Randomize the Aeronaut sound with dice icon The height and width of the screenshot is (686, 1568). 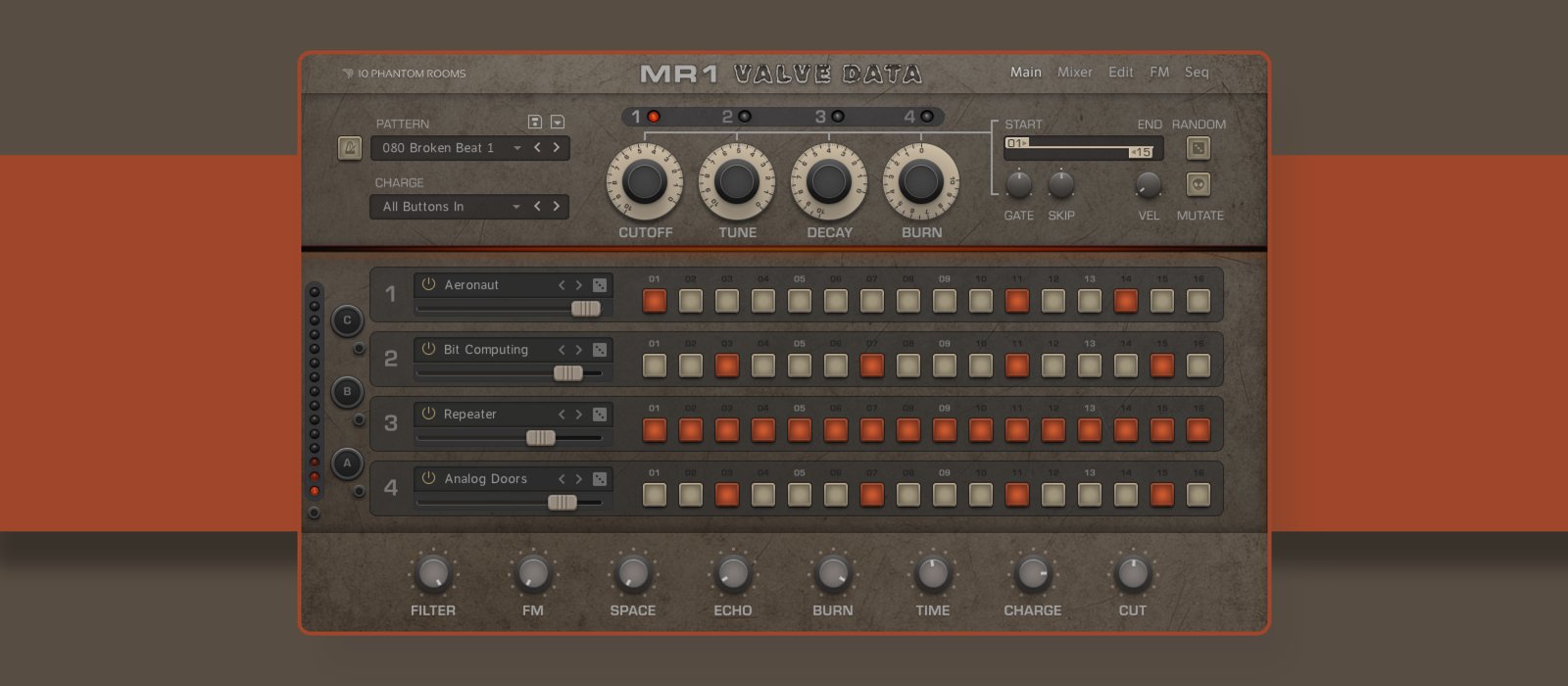[600, 285]
